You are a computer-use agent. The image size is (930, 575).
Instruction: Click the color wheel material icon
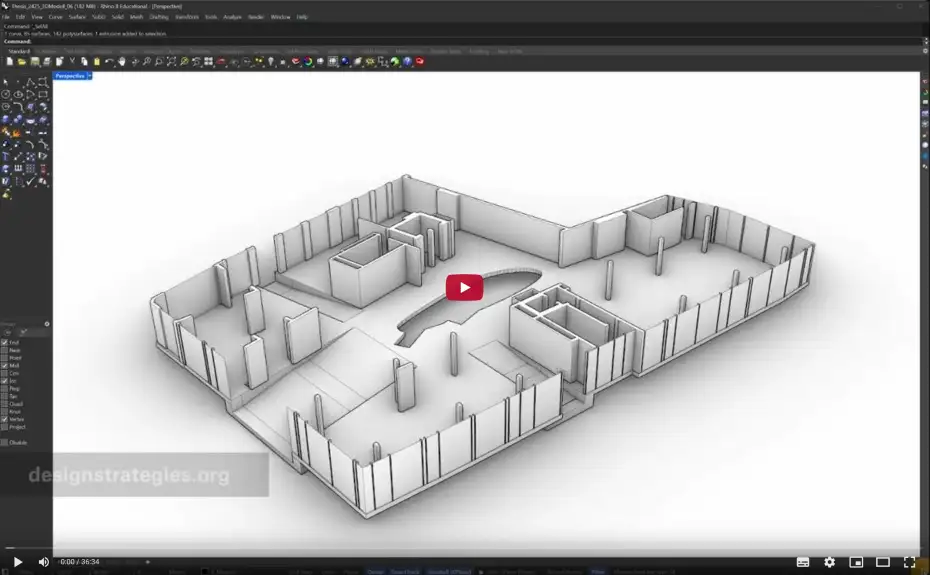[x=308, y=61]
